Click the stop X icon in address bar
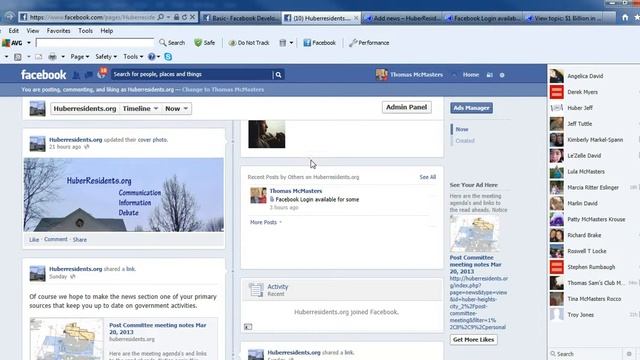 193,17
